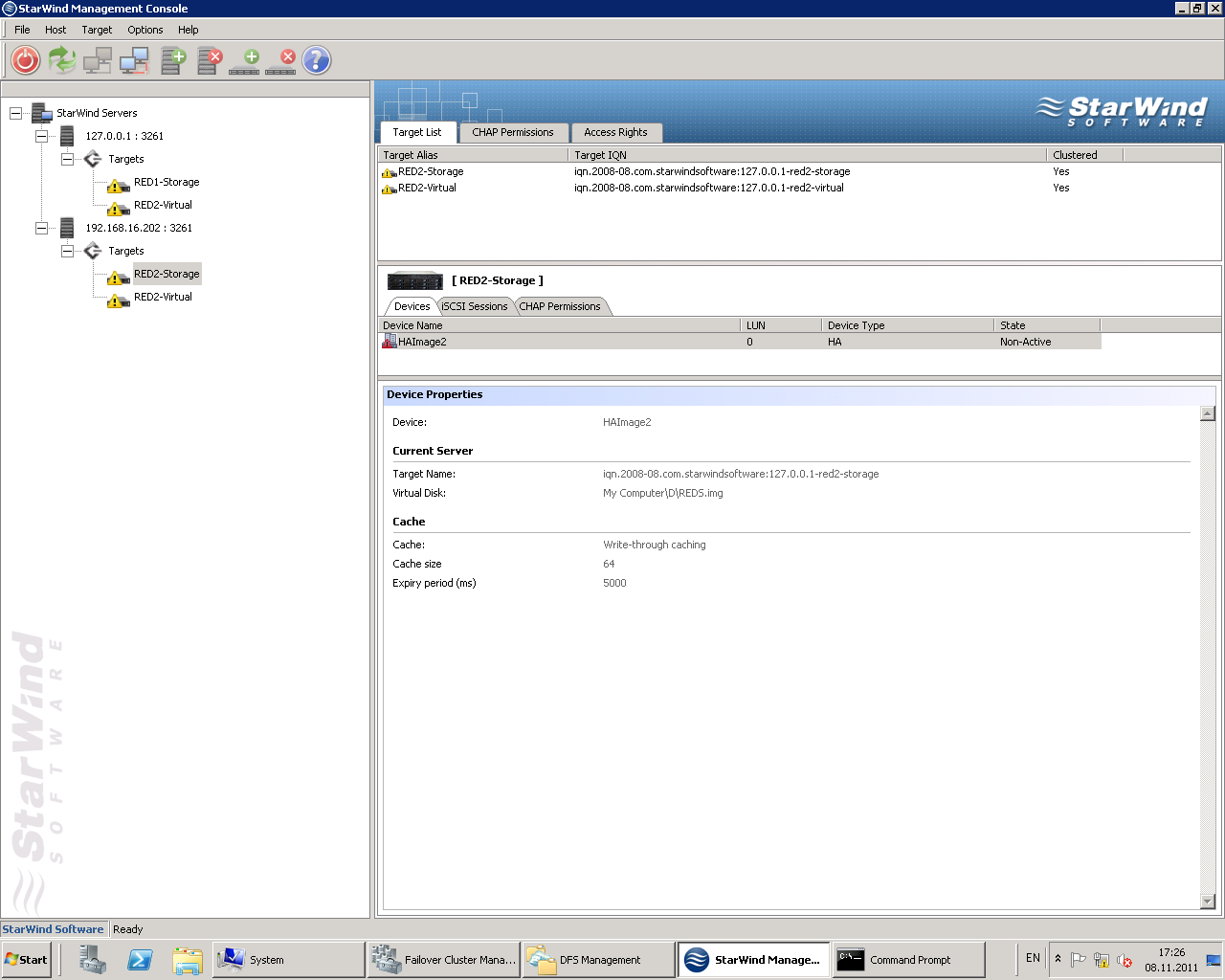Open the File menu
Viewport: 1225px width, 980px height.
pyautogui.click(x=22, y=30)
